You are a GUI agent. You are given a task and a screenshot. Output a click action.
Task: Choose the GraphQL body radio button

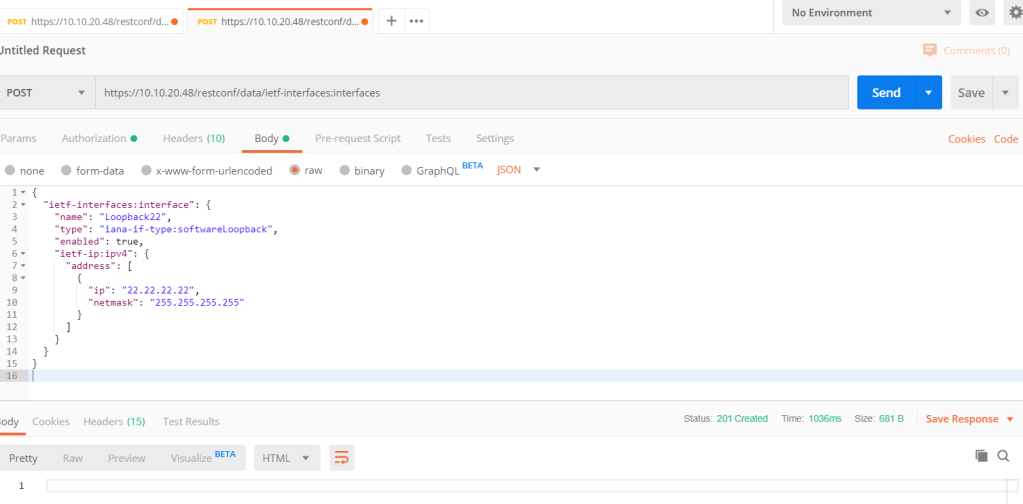coord(408,171)
